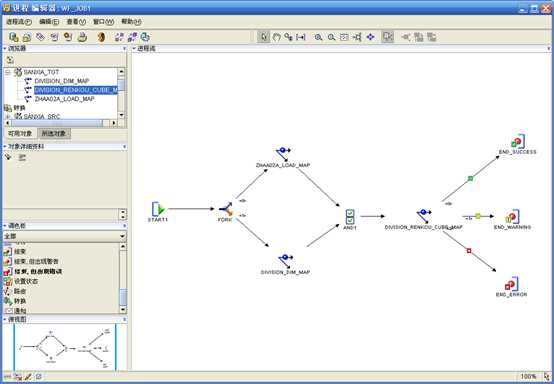Image resolution: width=554 pixels, height=384 pixels.
Task: Click the pencil icon in object details panel
Action: coord(8,157)
